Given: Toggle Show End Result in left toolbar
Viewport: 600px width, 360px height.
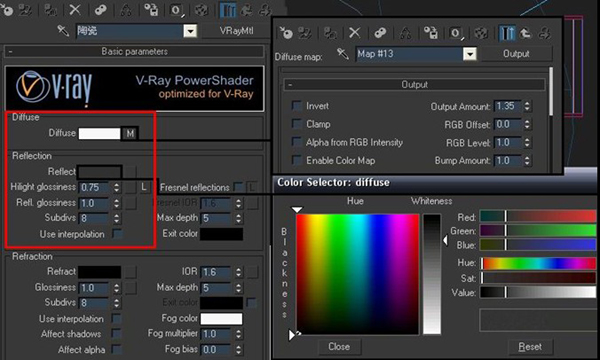Looking at the screenshot, I should click(x=228, y=10).
